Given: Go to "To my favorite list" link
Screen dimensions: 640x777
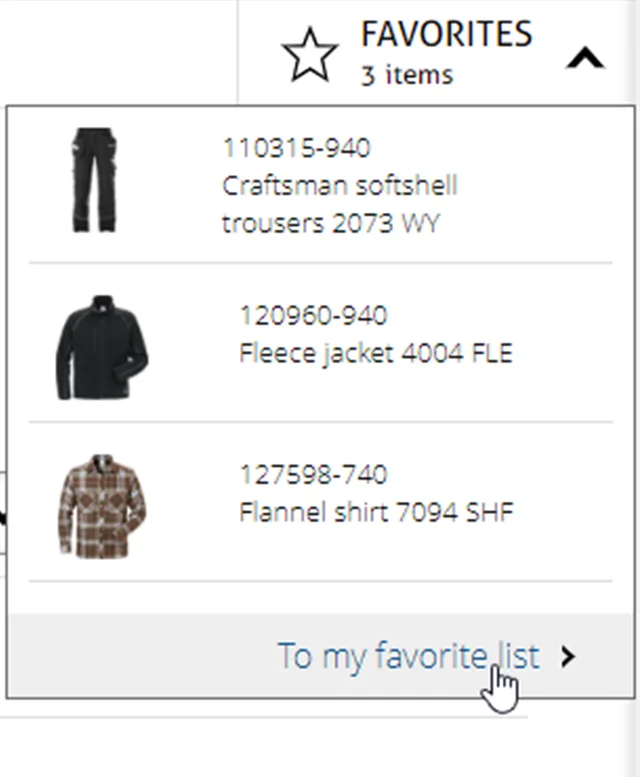Looking at the screenshot, I should pyautogui.click(x=408, y=656).
